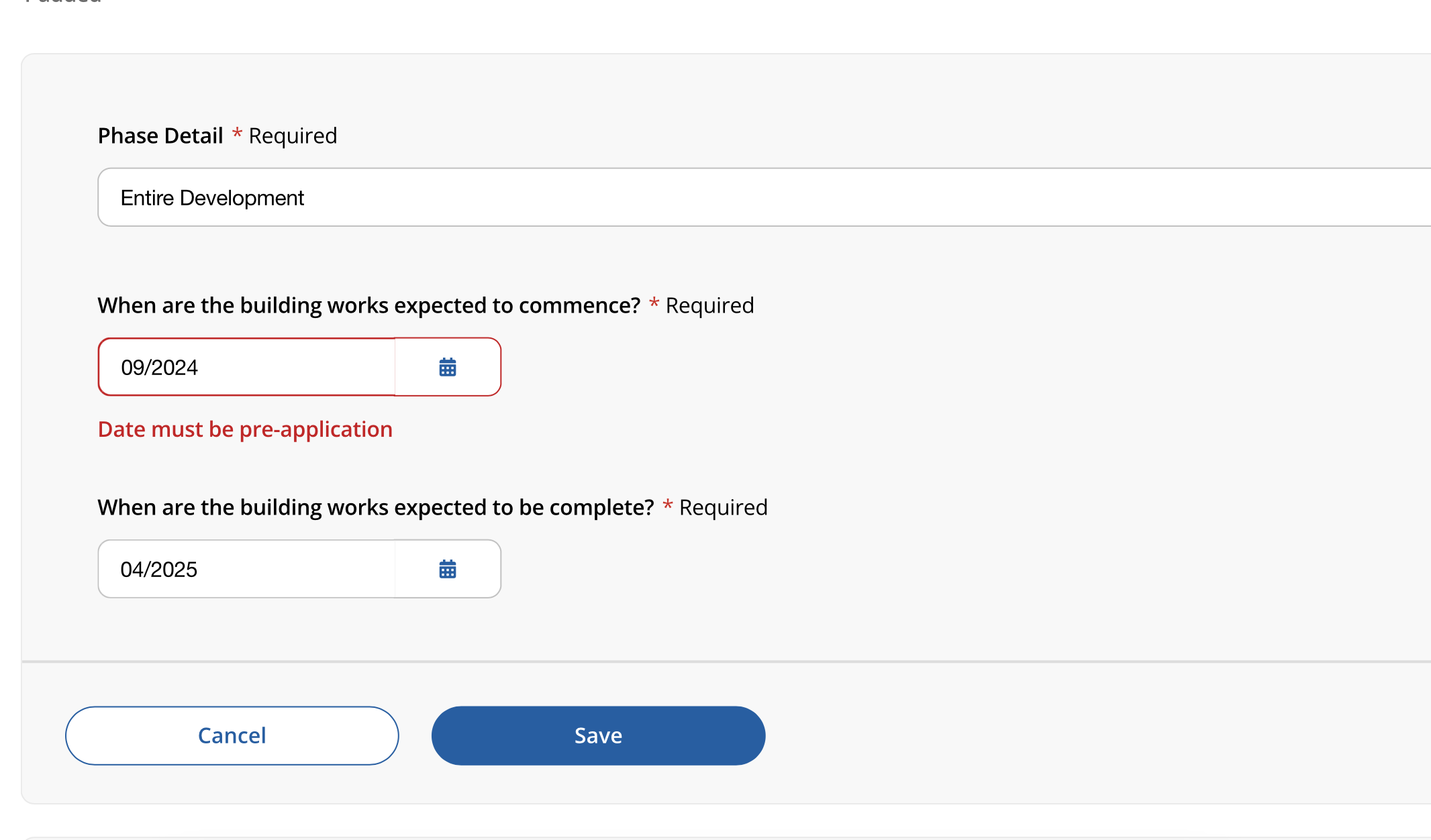Viewport: 1431px width, 840px height.
Task: Click the 'expected to commence?' question label
Action: click(x=369, y=305)
